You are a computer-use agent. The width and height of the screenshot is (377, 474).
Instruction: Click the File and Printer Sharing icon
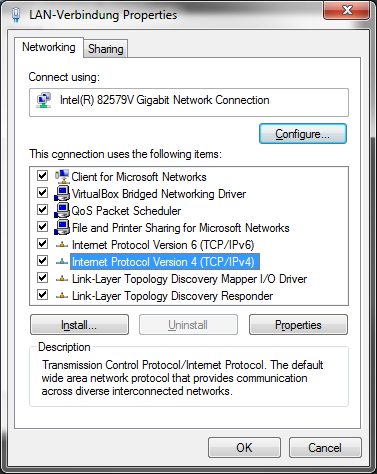62,227
